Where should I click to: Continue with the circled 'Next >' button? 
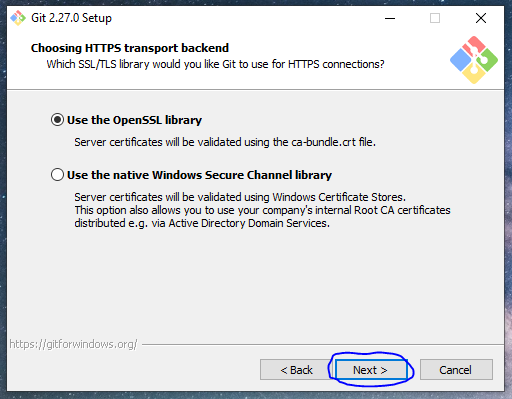pos(371,370)
